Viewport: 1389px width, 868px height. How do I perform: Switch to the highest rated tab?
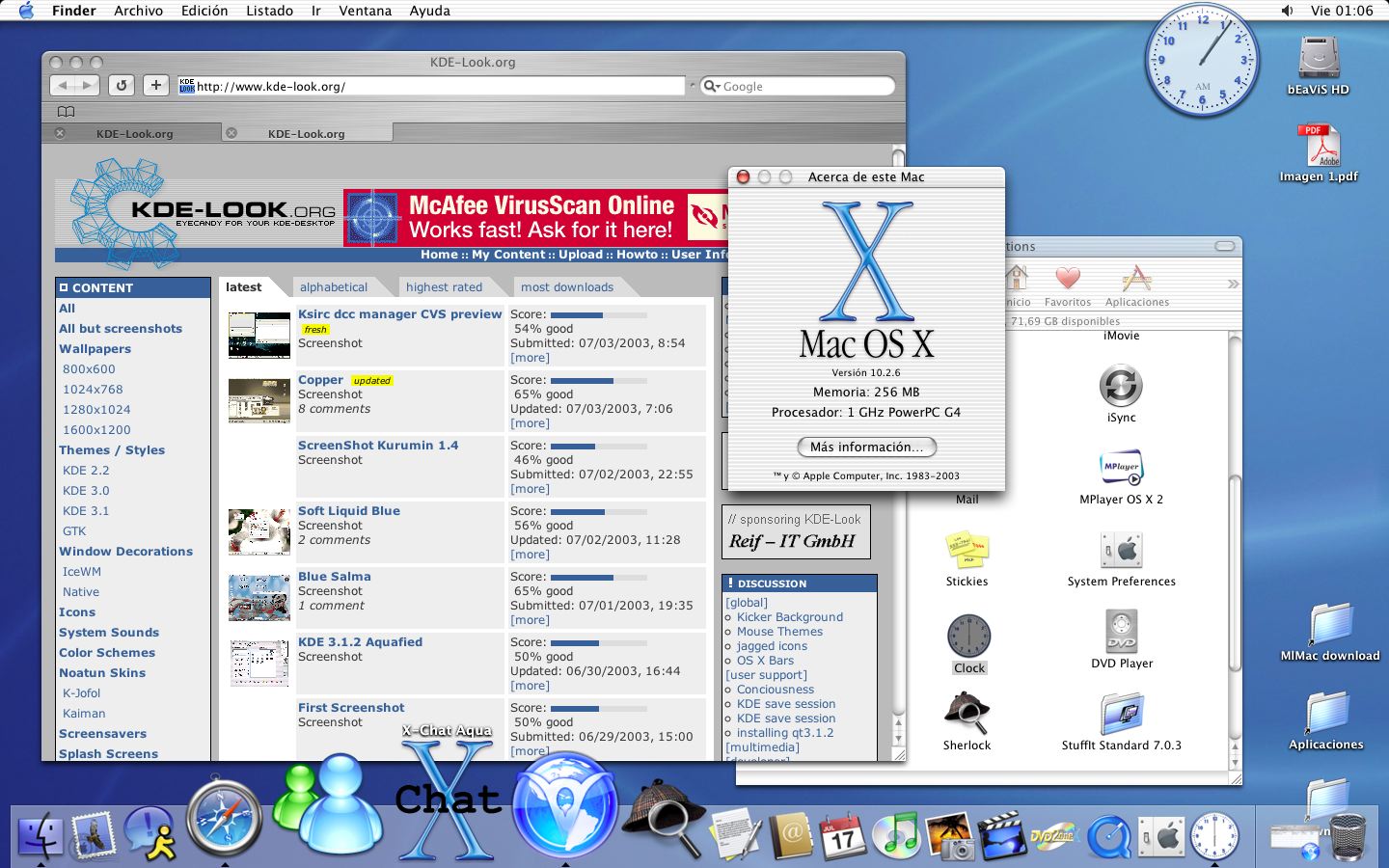click(x=444, y=286)
